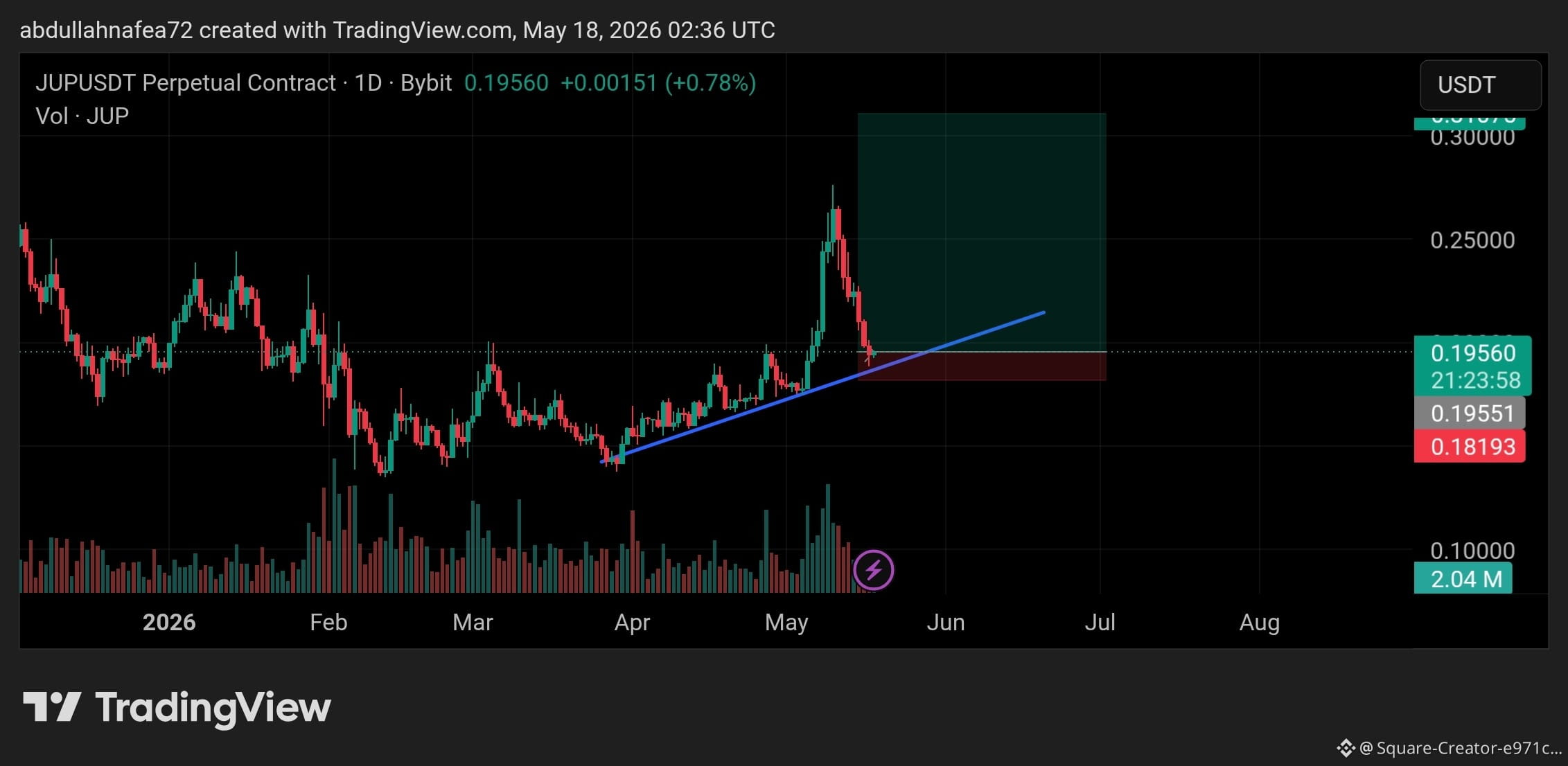Click the Vol · JUP indicator label
This screenshot has width=1568, height=766.
[x=82, y=116]
